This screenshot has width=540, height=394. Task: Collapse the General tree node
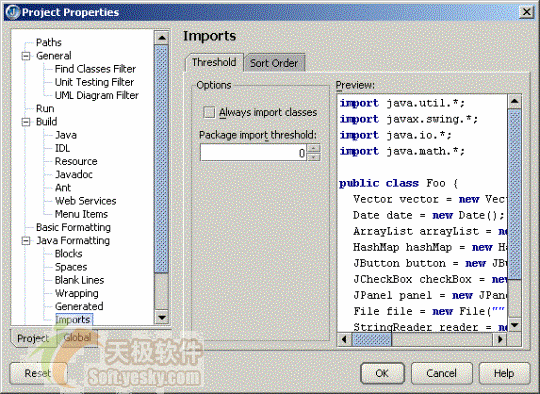click(x=26, y=56)
